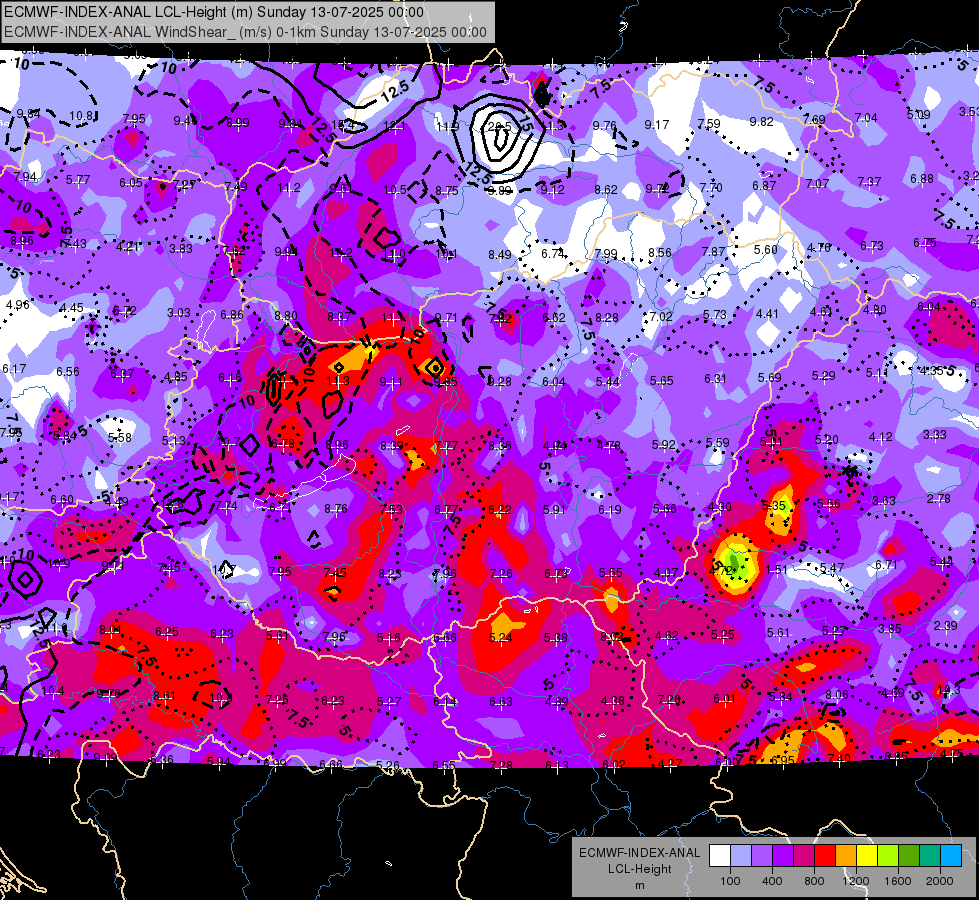Click the legend tick value 1600
Viewport: 979px width, 900px height.
tap(898, 881)
